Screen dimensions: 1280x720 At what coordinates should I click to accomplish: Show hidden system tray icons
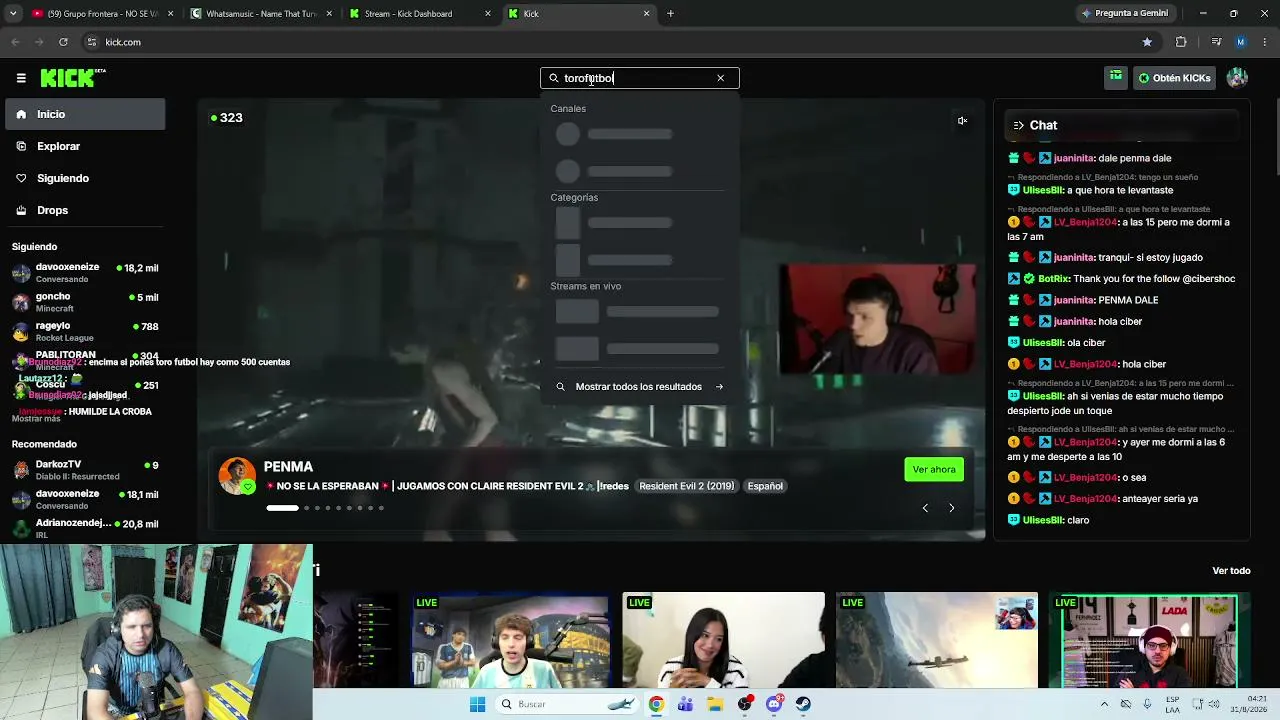1104,704
